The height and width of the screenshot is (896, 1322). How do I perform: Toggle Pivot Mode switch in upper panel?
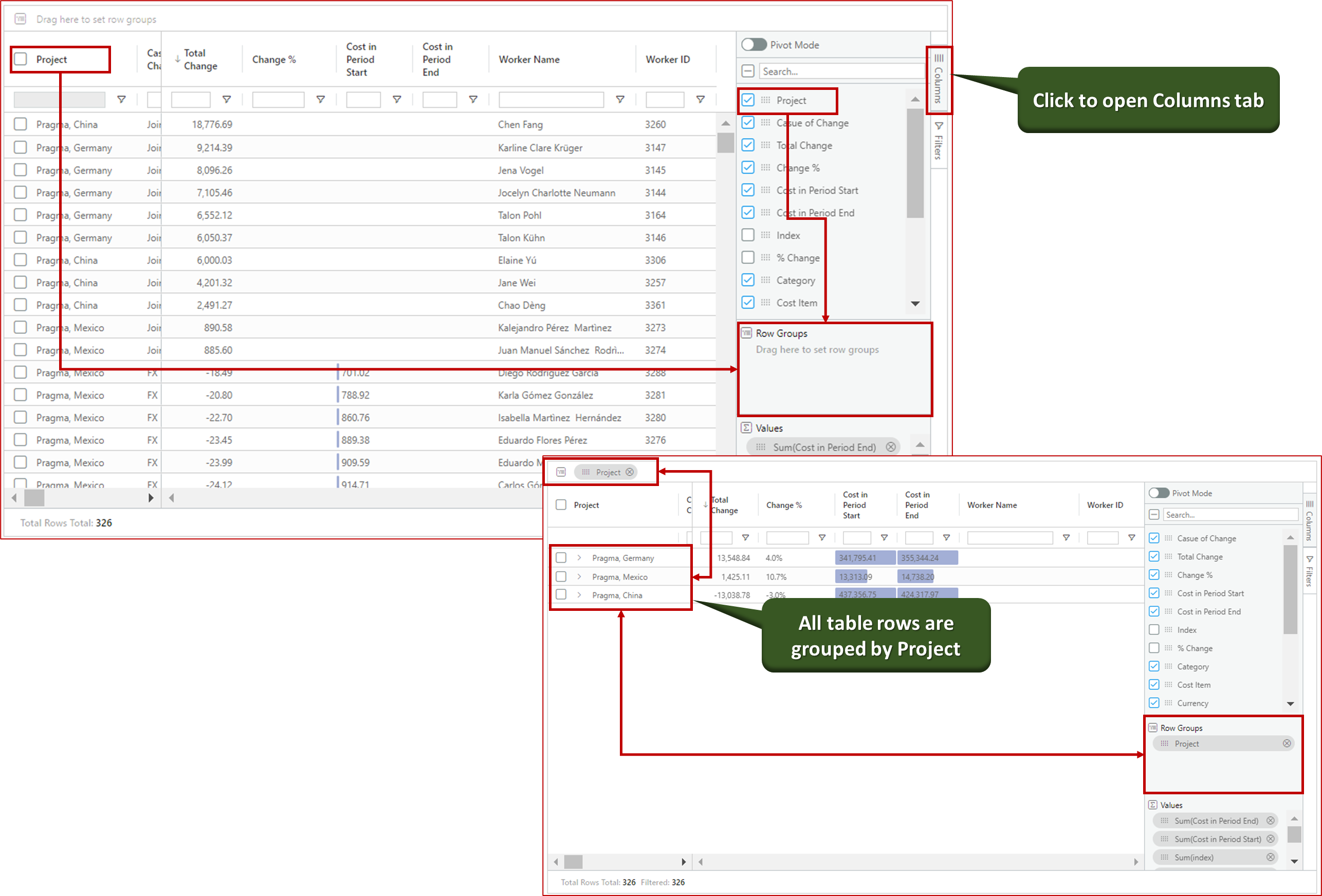point(754,44)
